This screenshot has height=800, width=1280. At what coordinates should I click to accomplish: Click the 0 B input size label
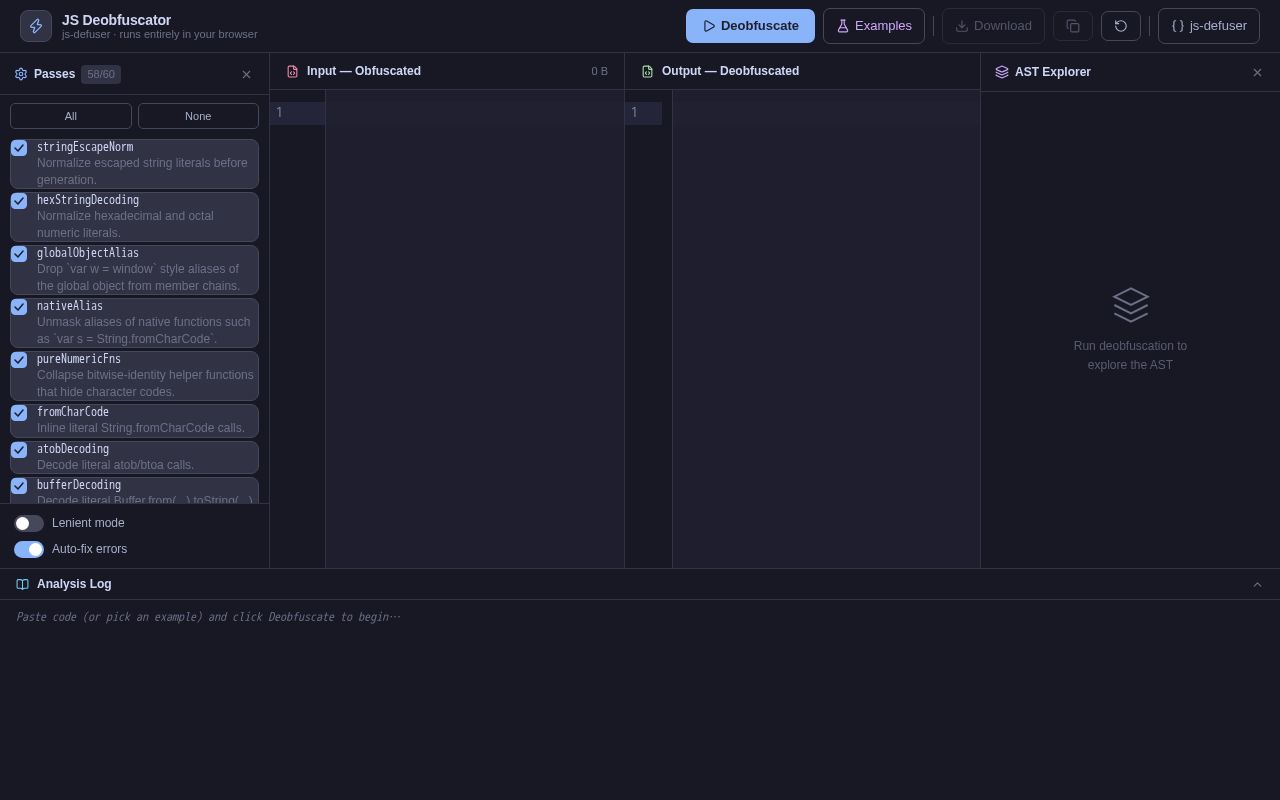click(599, 71)
